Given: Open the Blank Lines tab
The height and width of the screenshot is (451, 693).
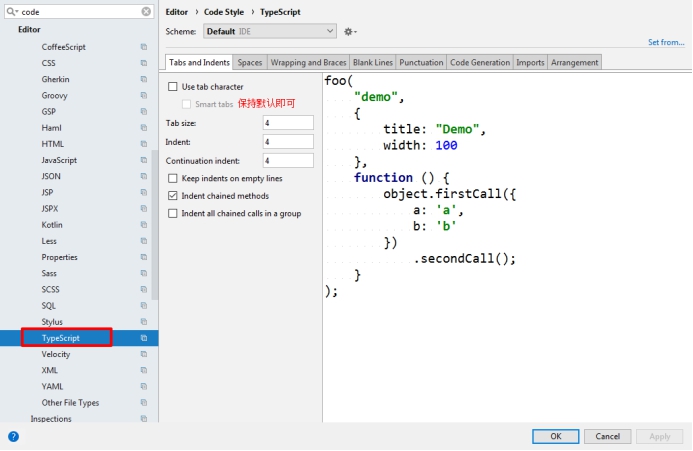Looking at the screenshot, I should [373, 62].
